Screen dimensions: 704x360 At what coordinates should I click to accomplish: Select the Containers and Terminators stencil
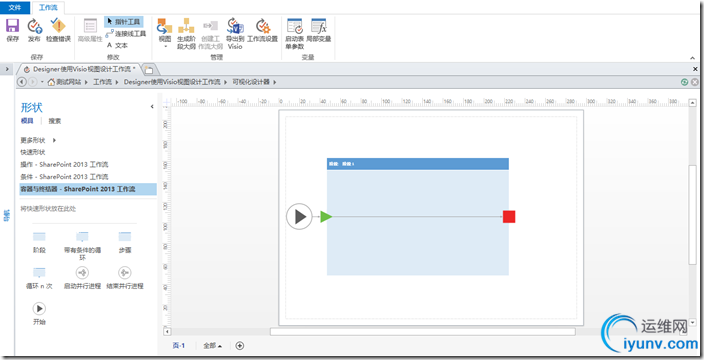click(x=88, y=189)
